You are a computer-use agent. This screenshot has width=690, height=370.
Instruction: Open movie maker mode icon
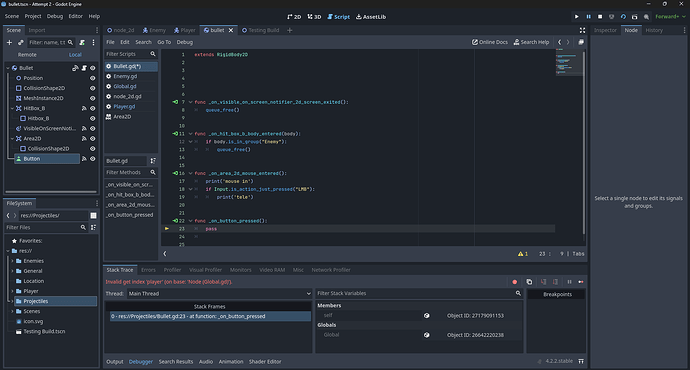646,17
